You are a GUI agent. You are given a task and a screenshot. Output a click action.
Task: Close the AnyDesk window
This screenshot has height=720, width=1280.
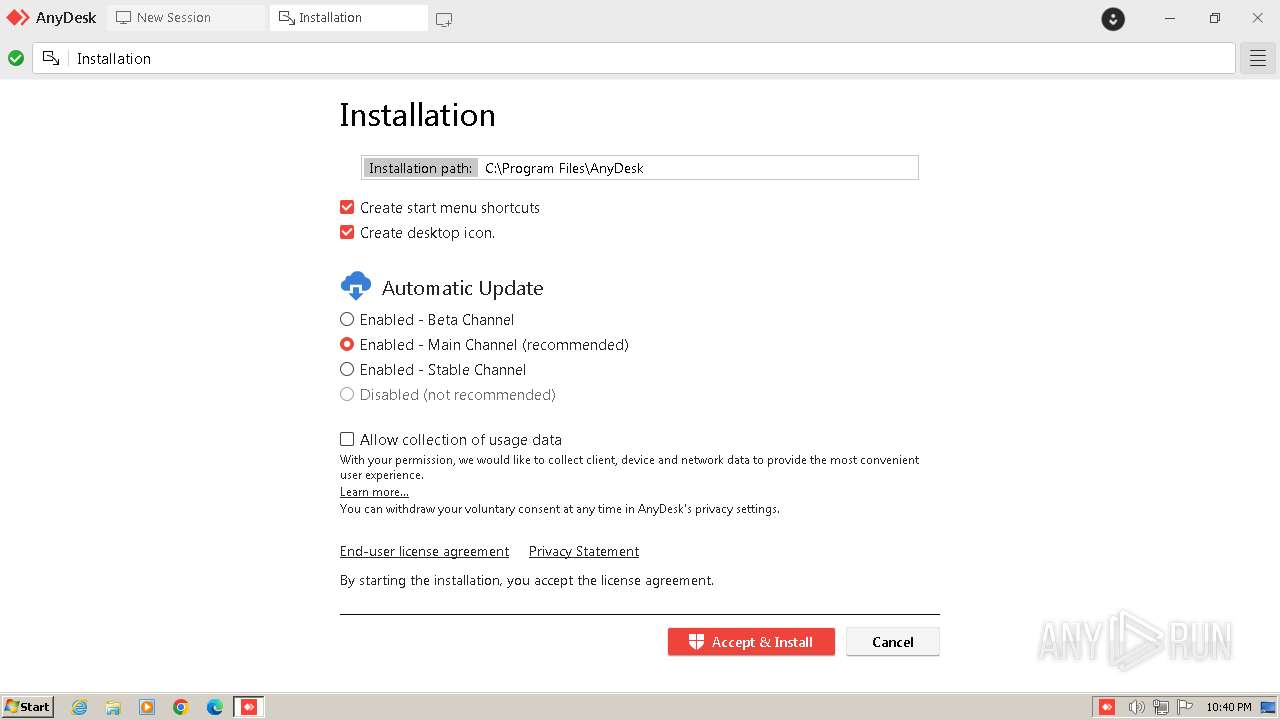(x=1258, y=18)
